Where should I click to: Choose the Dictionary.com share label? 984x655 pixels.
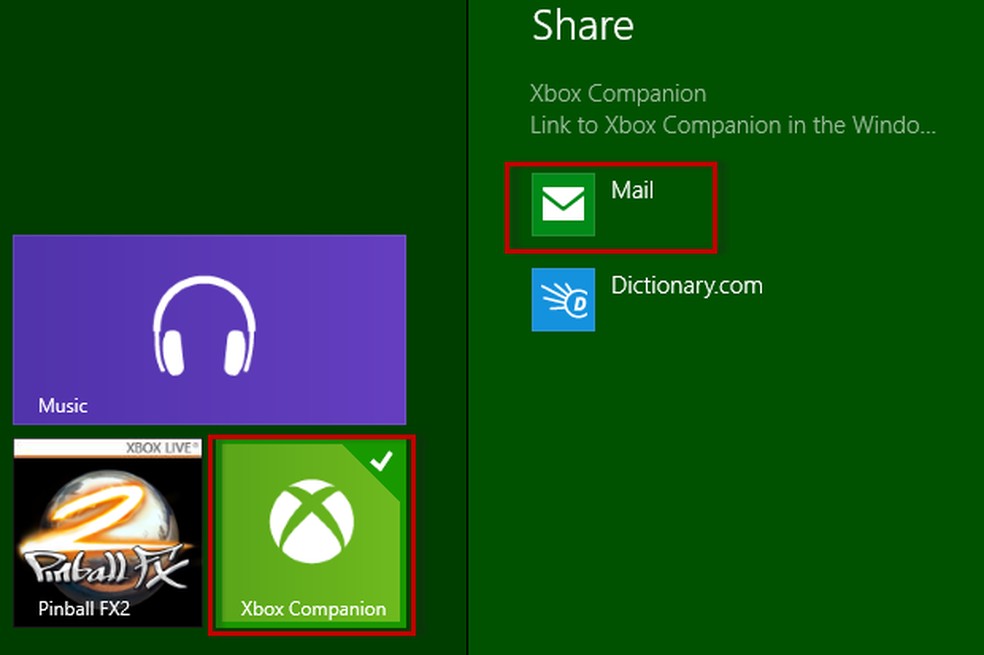[x=687, y=285]
